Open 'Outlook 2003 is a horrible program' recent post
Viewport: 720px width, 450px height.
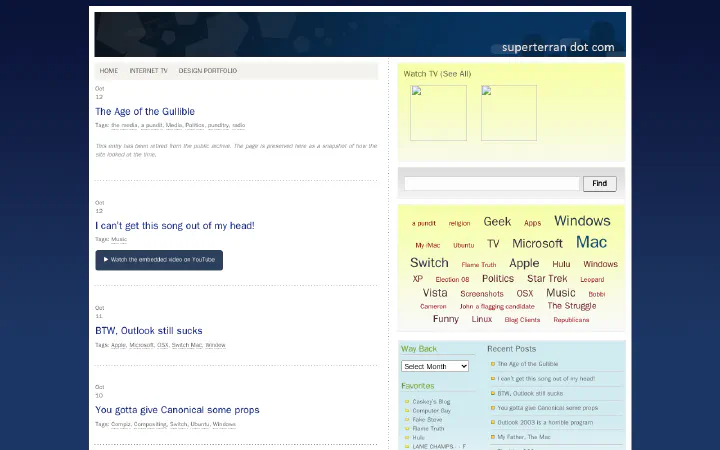tap(545, 422)
